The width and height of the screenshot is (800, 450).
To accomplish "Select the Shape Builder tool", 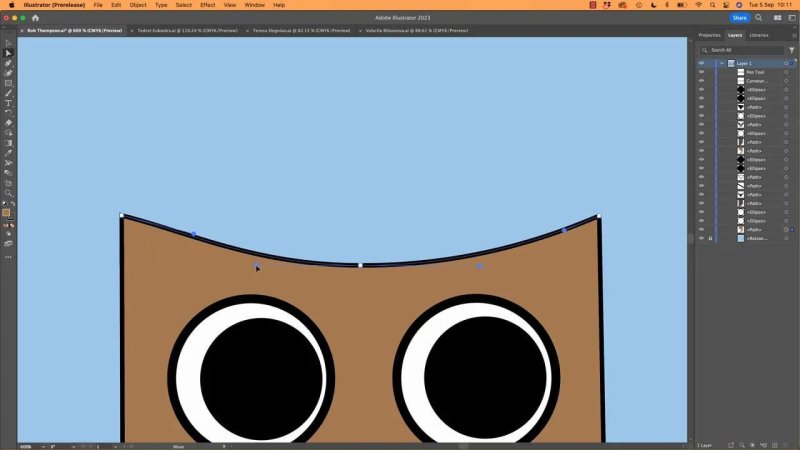I will pos(8,133).
